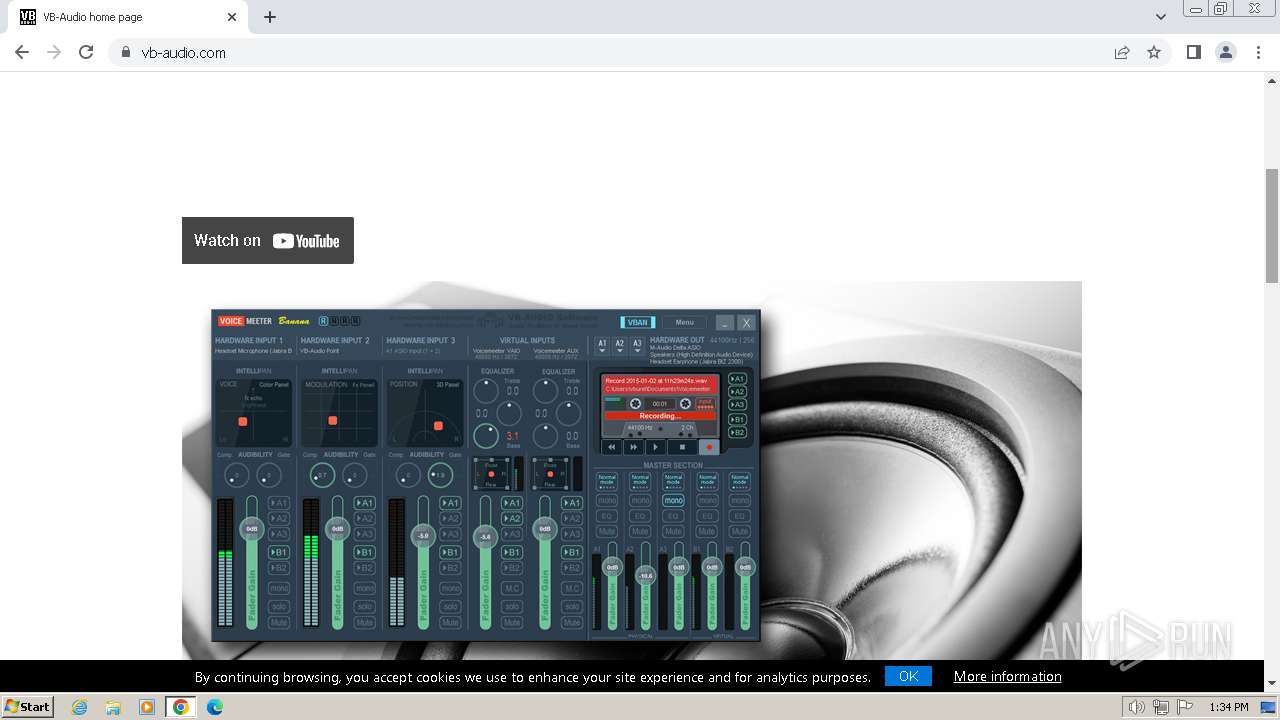
Task: Cycle Normal mode on master B2 bus
Action: point(740,481)
